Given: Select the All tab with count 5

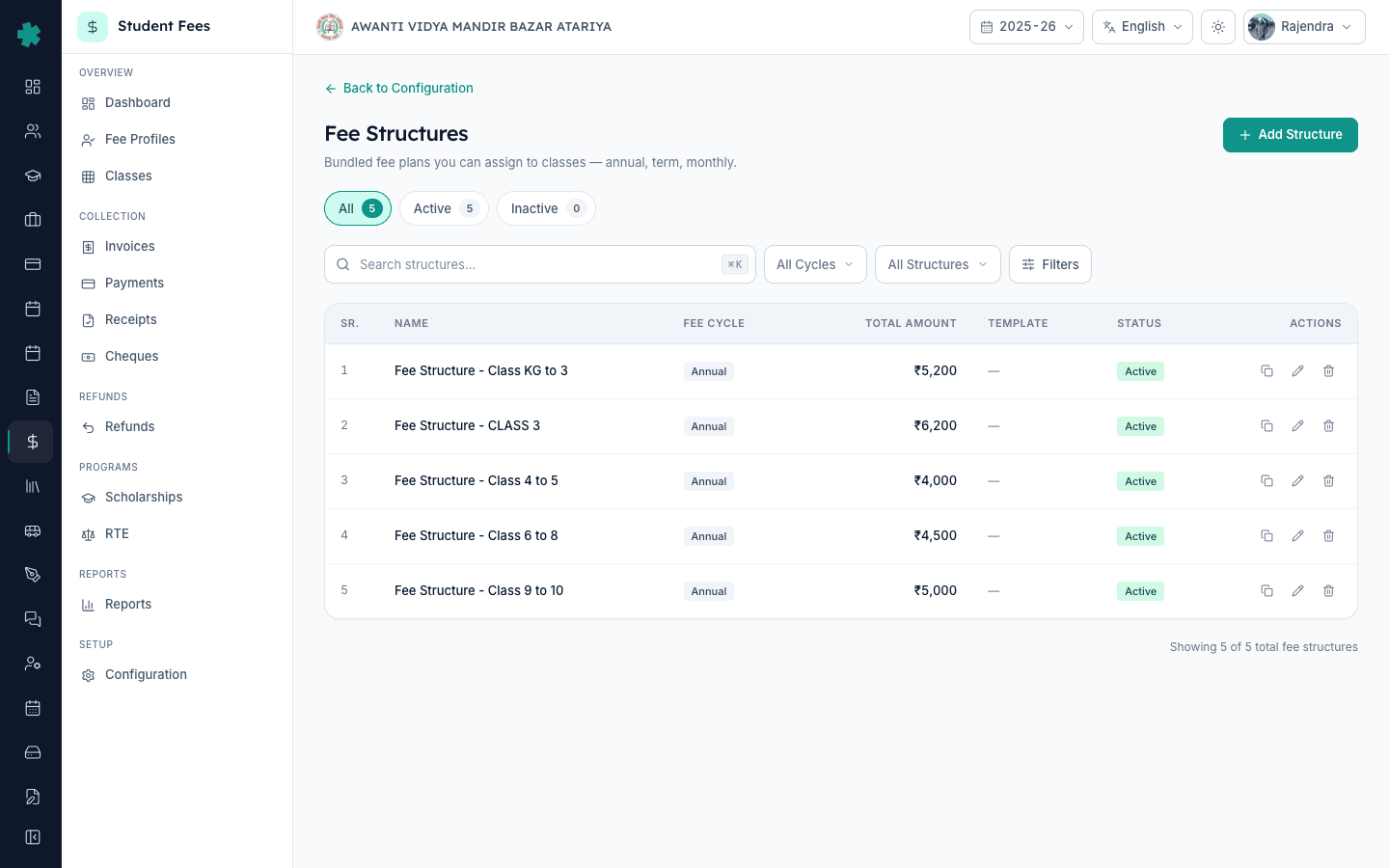Looking at the screenshot, I should click(358, 208).
